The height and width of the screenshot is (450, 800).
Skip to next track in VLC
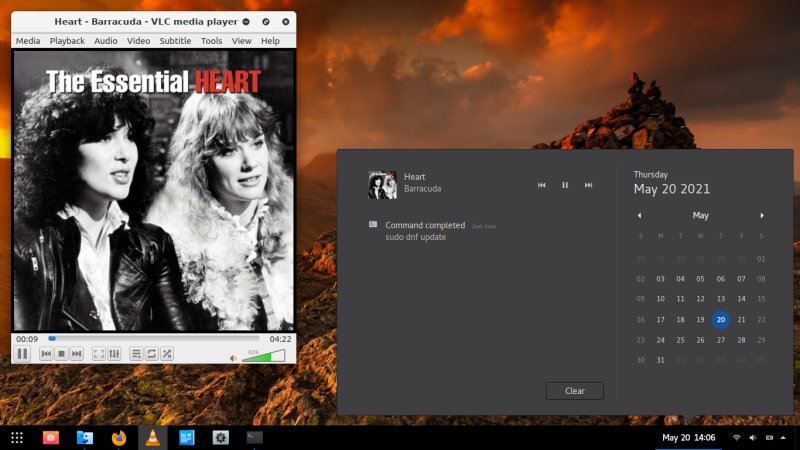point(77,354)
